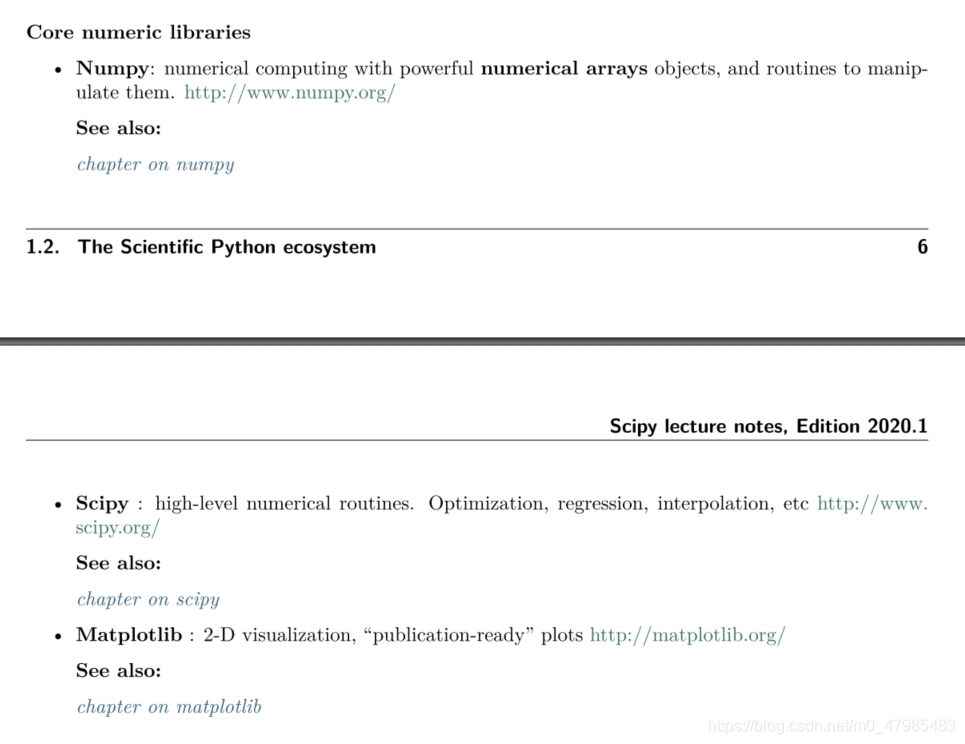The width and height of the screenshot is (965, 744).
Task: Click 'See also:' under the Scipy entry
Action: click(x=118, y=563)
